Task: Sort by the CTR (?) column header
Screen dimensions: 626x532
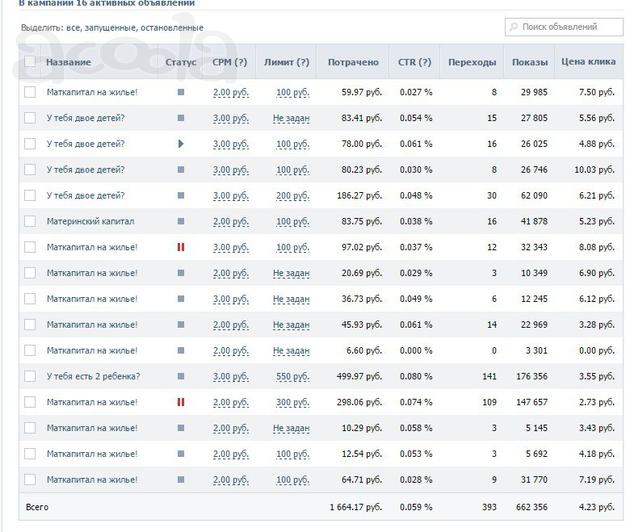Action: coord(414,62)
